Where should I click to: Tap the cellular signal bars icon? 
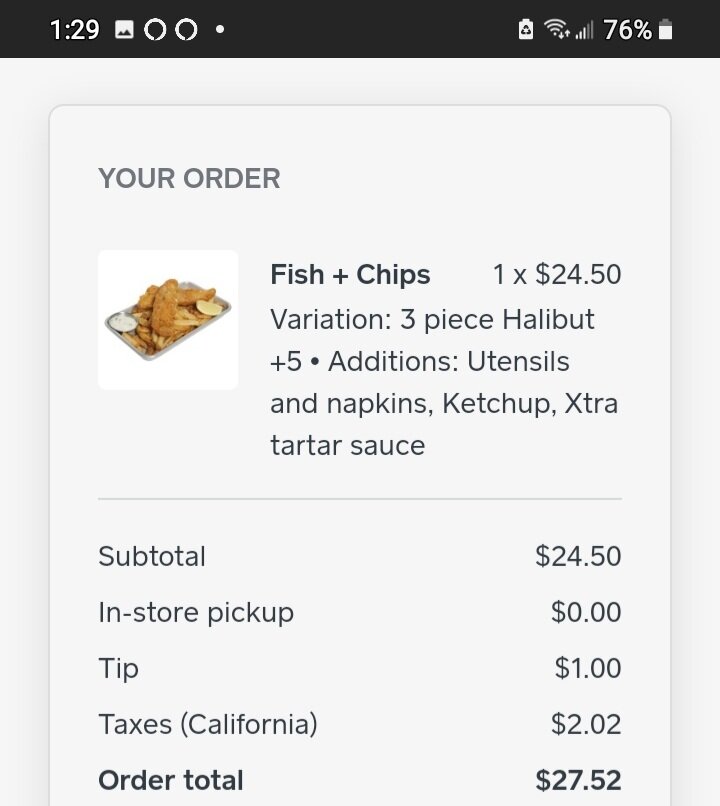click(x=584, y=30)
